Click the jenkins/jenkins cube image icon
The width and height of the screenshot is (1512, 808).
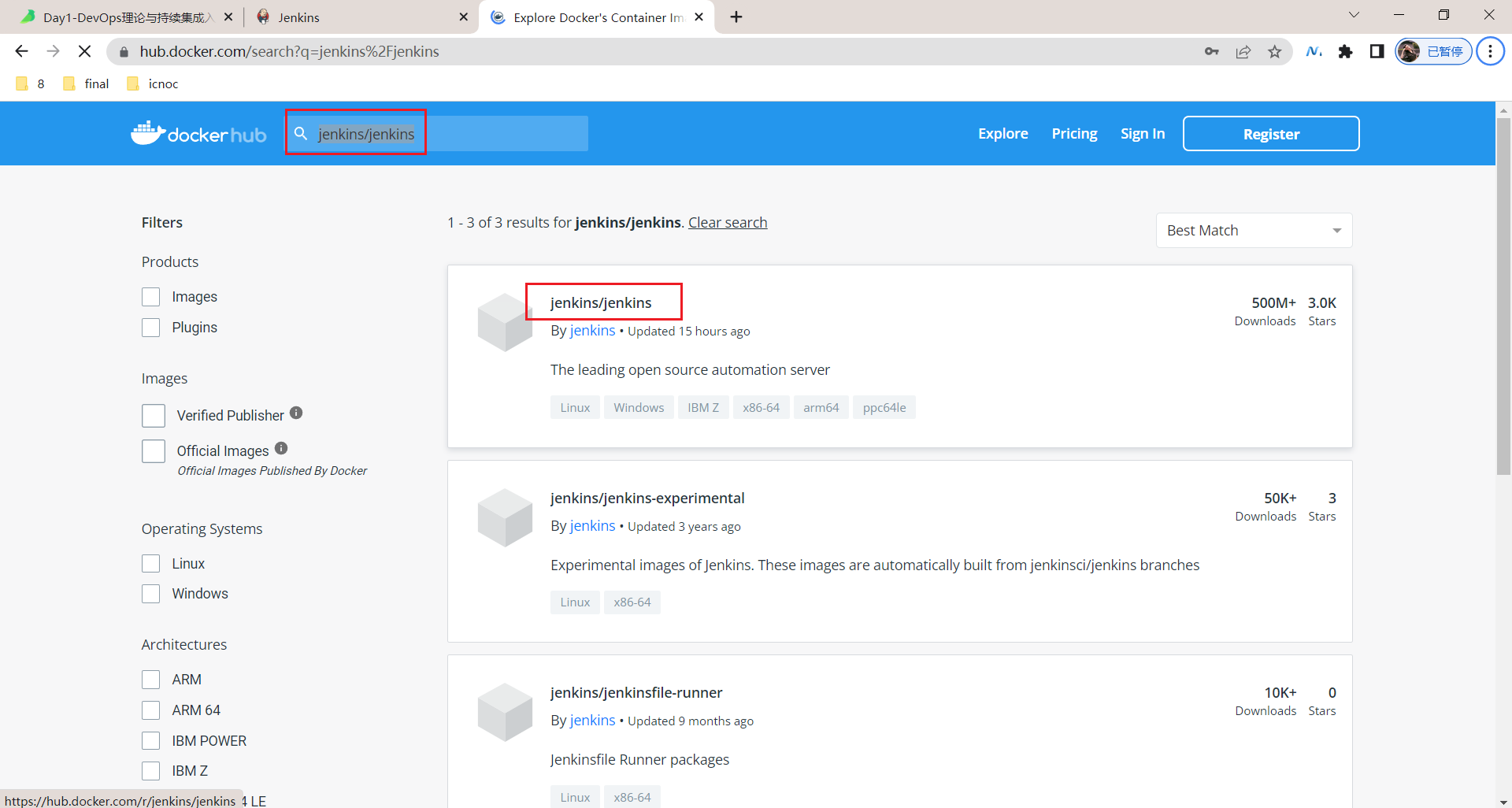(x=505, y=322)
